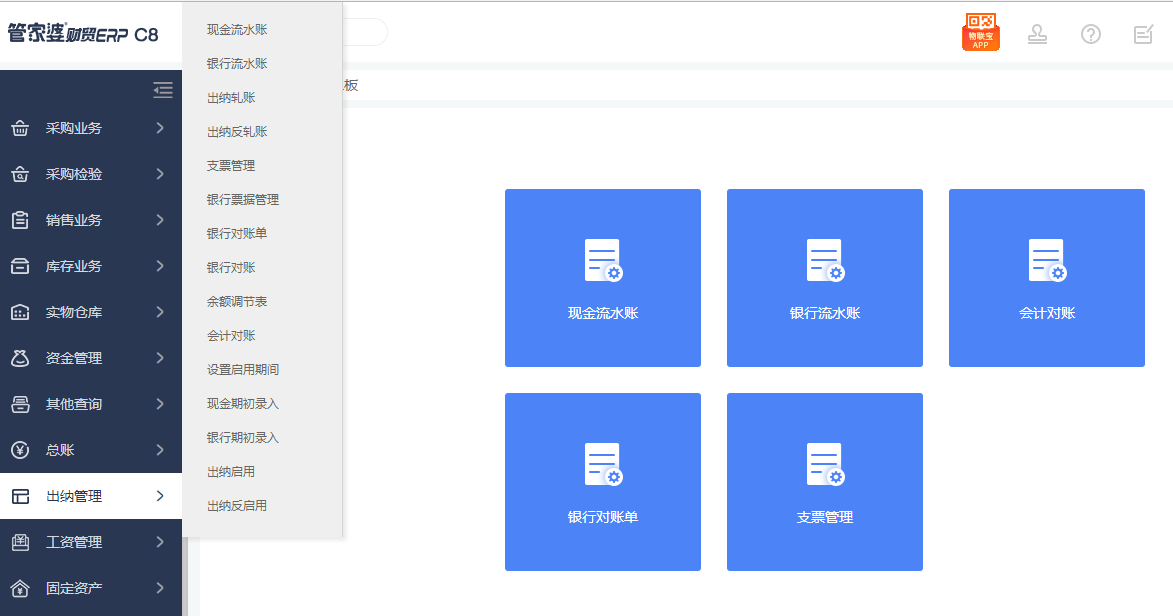Expand 出纳管理 with its chevron arrow

(x=160, y=496)
